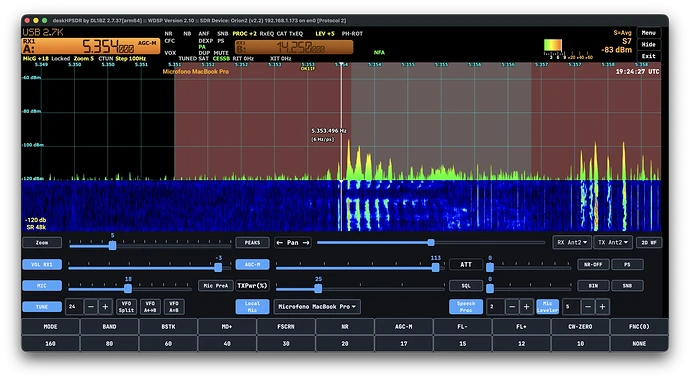Click the TX power slider handle at 25
690x379 pixels.
(318, 288)
